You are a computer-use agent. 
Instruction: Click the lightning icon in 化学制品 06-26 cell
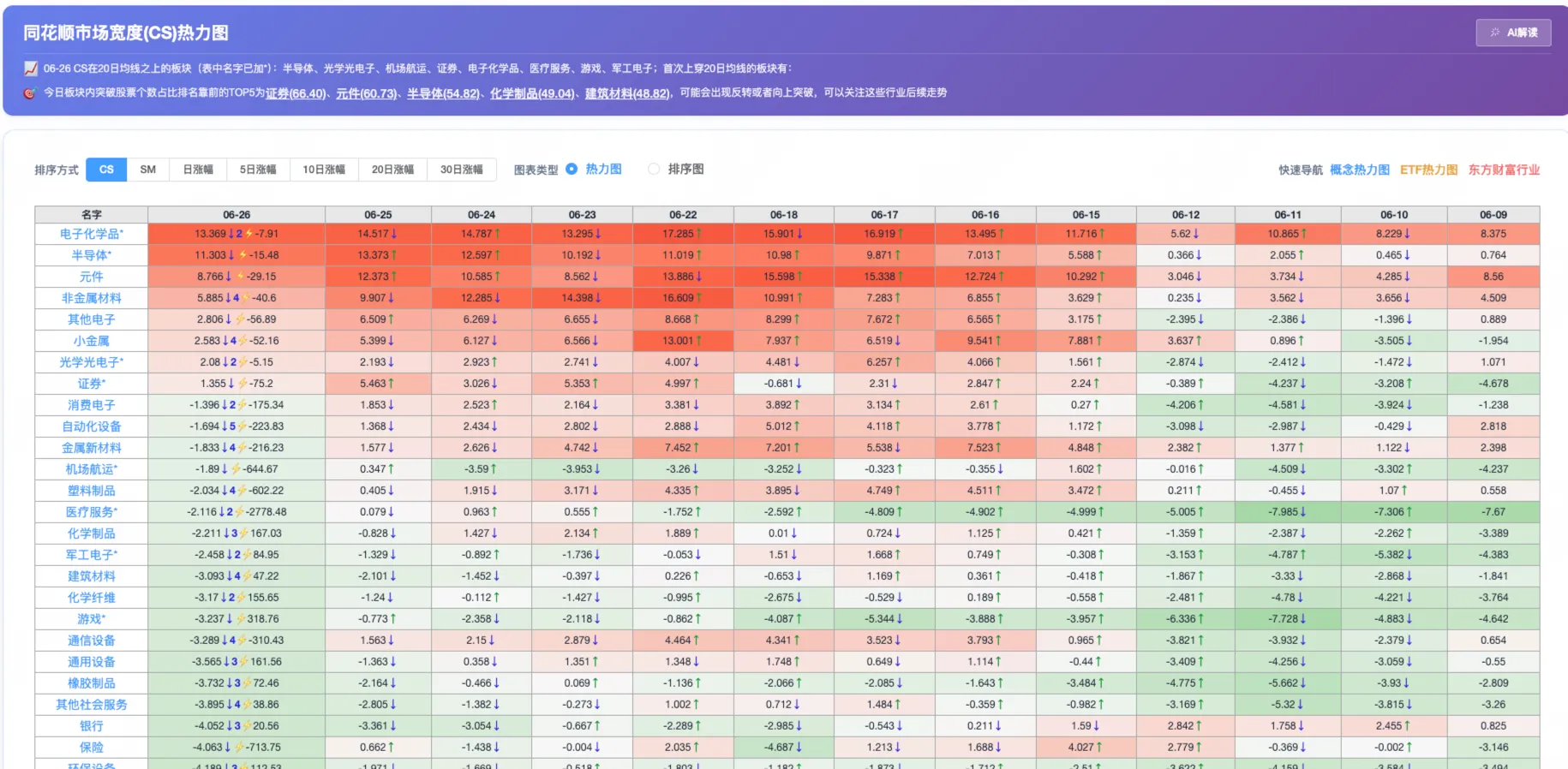[x=244, y=534]
